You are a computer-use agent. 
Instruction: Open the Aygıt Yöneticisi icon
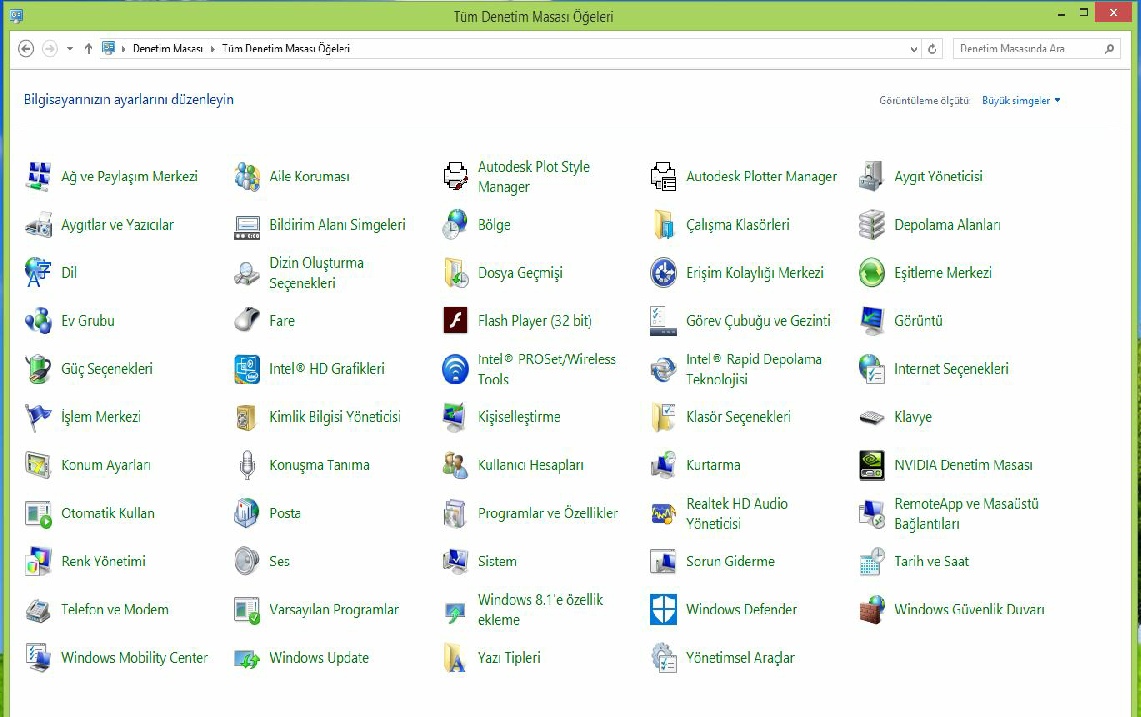[x=872, y=176]
